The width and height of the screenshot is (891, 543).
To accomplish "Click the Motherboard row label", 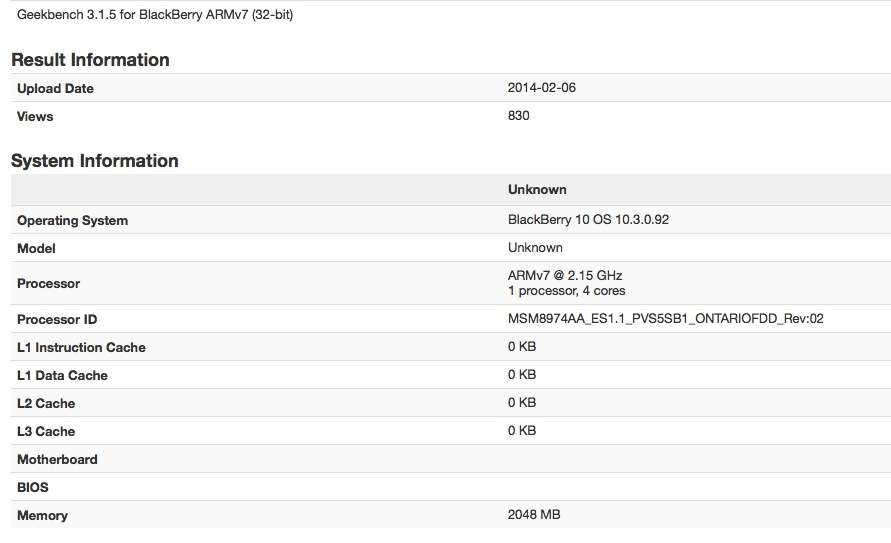I will (x=57, y=460).
